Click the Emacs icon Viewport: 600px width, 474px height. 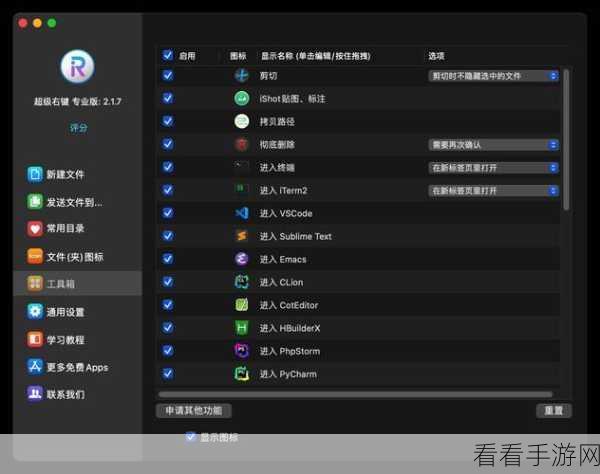pyautogui.click(x=241, y=259)
